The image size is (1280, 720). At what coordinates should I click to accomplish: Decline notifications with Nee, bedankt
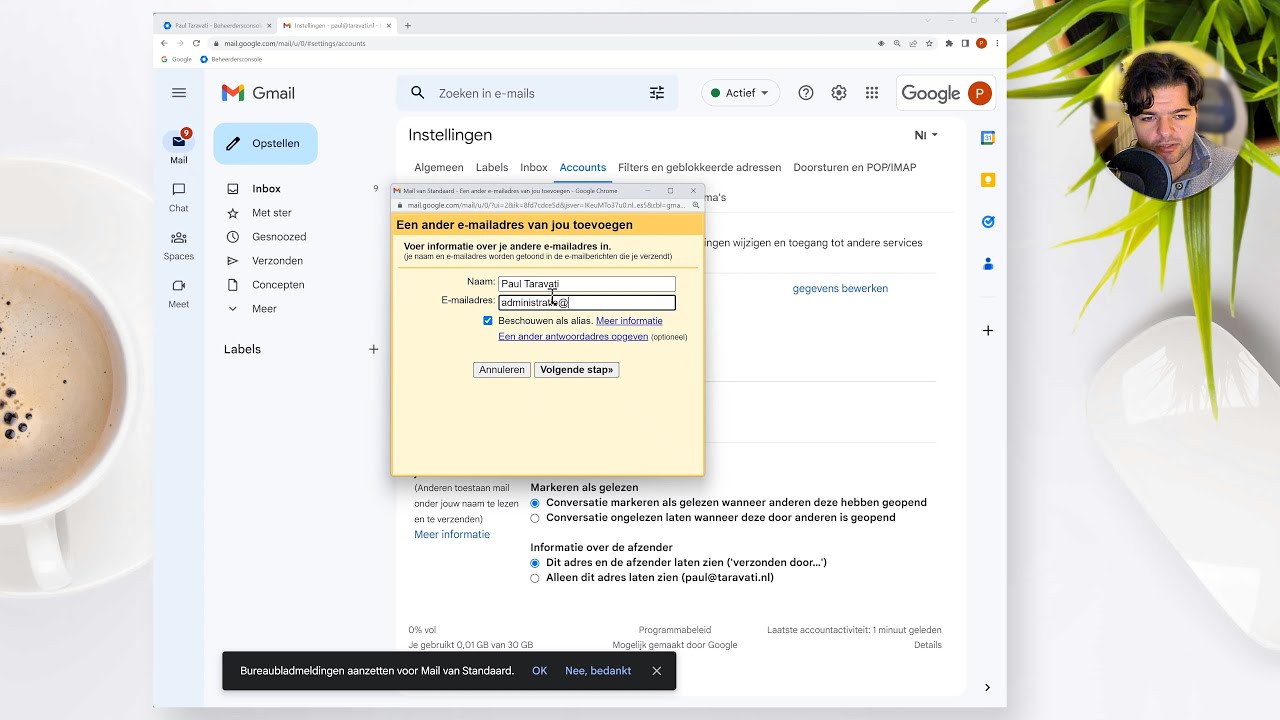point(598,671)
